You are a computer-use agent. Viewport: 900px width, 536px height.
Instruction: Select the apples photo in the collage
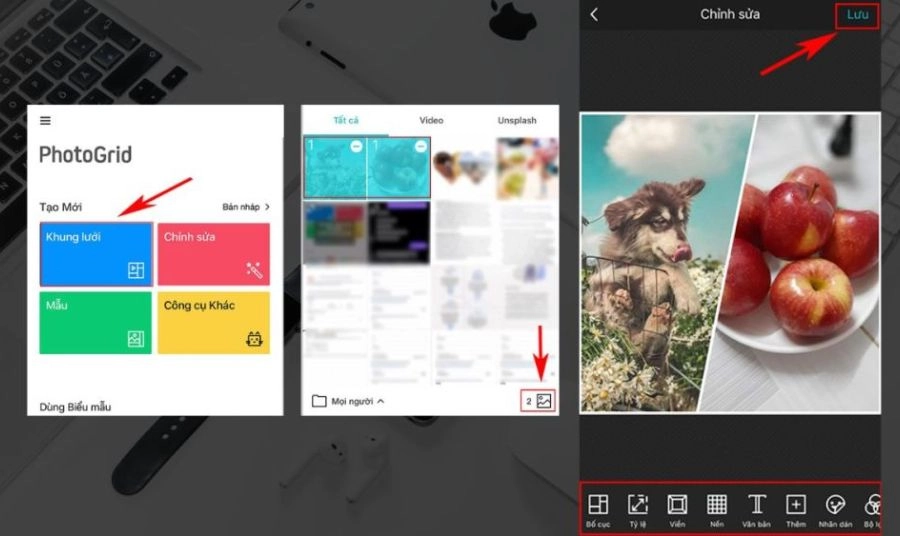click(804, 263)
